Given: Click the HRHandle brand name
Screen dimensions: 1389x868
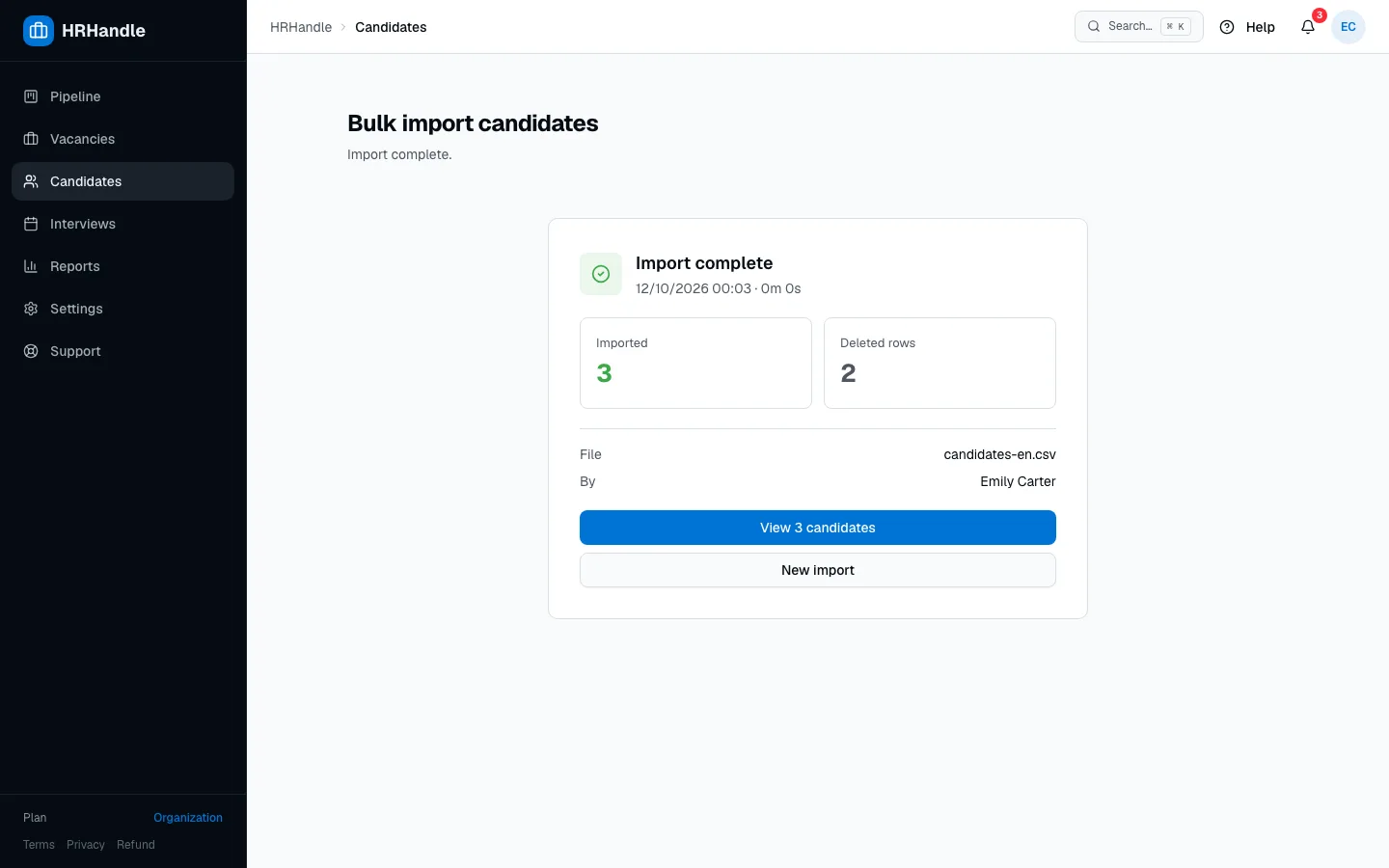Looking at the screenshot, I should (103, 31).
